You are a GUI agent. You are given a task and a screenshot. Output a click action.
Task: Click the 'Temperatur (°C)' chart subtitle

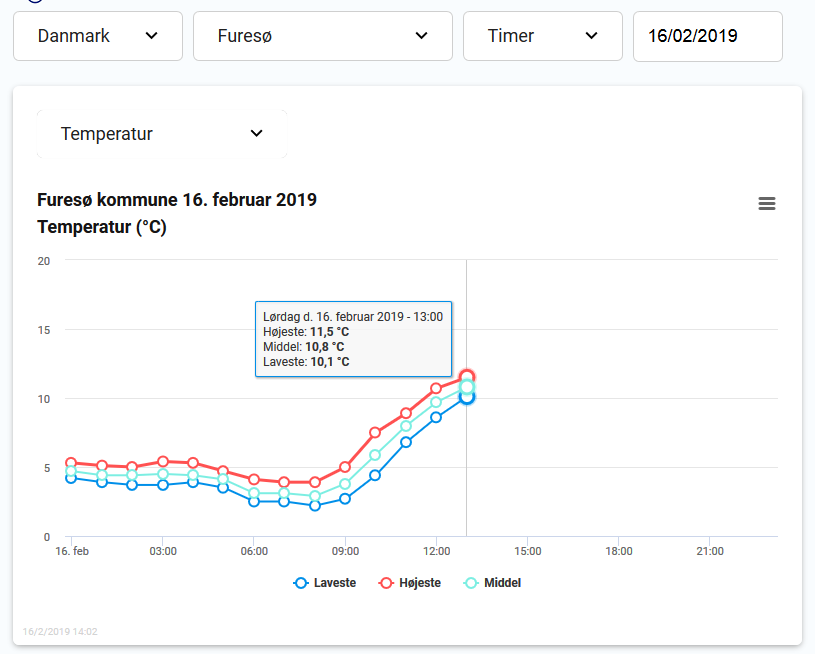102,227
